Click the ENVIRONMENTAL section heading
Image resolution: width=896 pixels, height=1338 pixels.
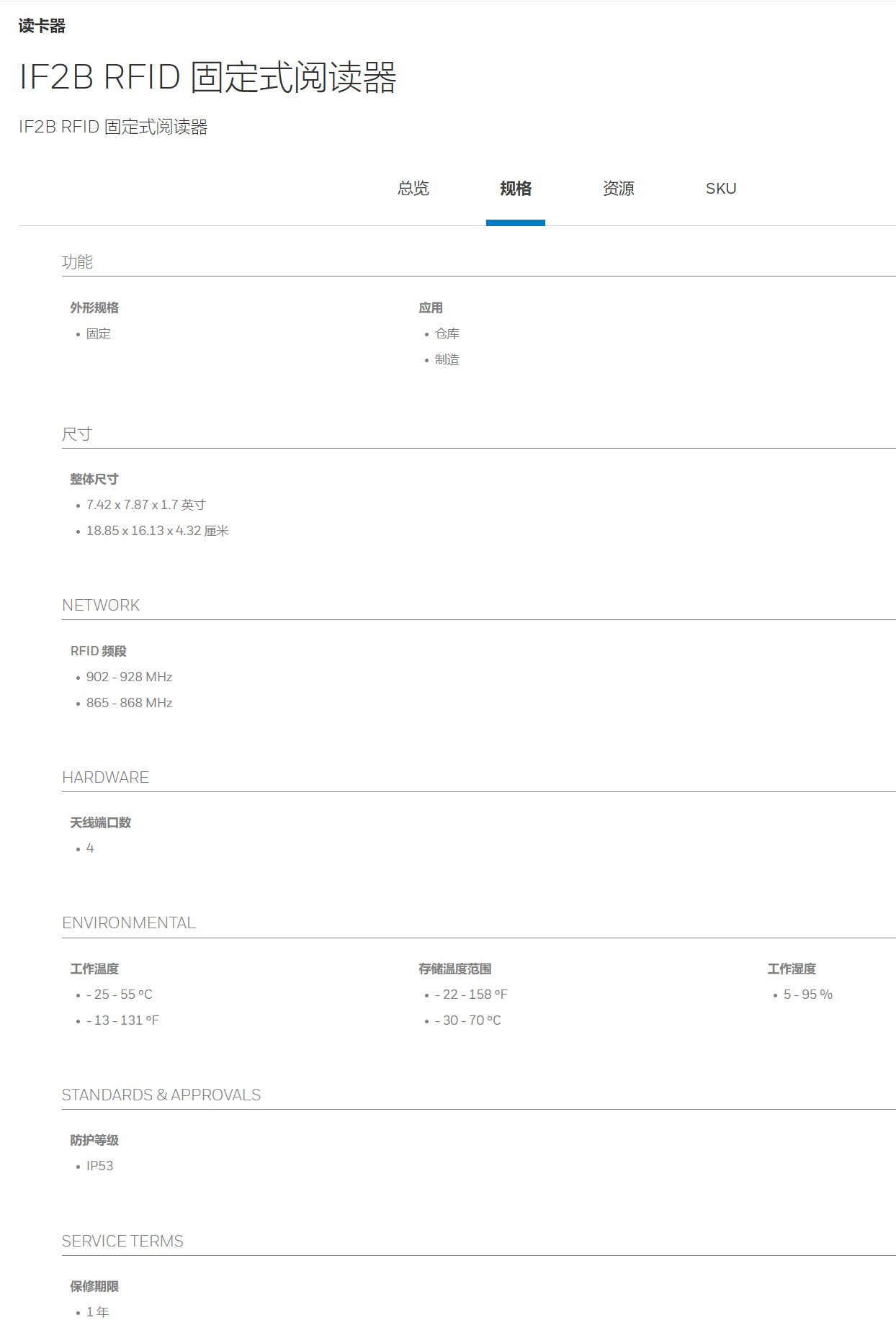click(x=129, y=923)
